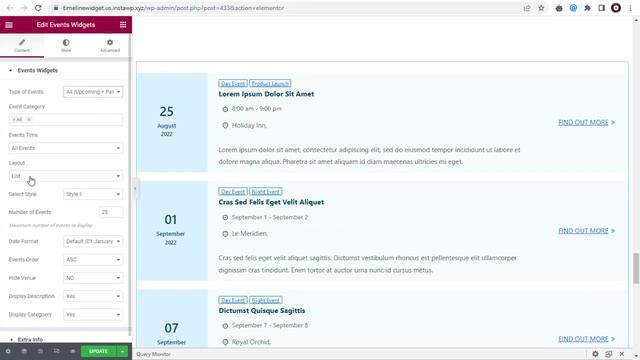This screenshot has width=640, height=360.
Task: Open Query Monitor settings gear
Action: pos(595,354)
